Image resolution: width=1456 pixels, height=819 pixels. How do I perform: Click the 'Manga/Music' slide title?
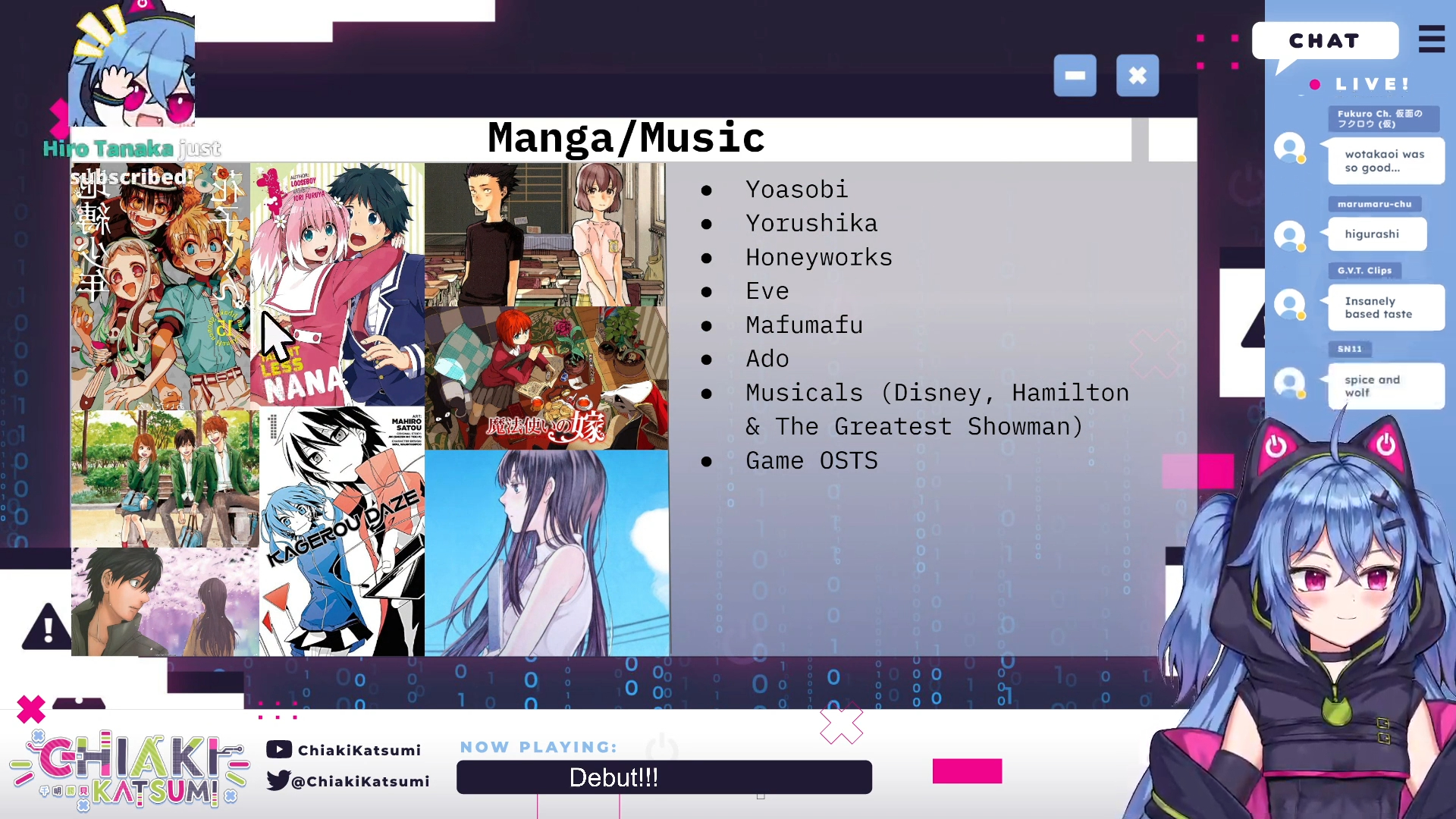pos(626,138)
